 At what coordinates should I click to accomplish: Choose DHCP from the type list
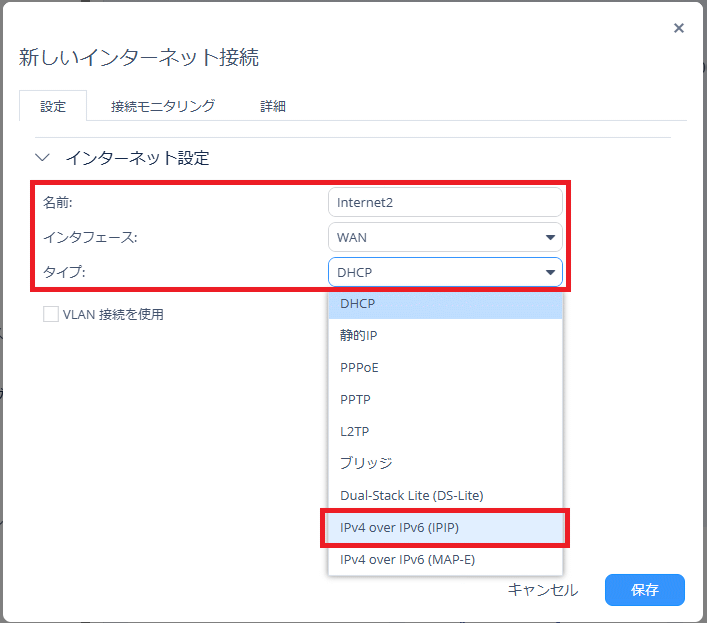tap(445, 303)
